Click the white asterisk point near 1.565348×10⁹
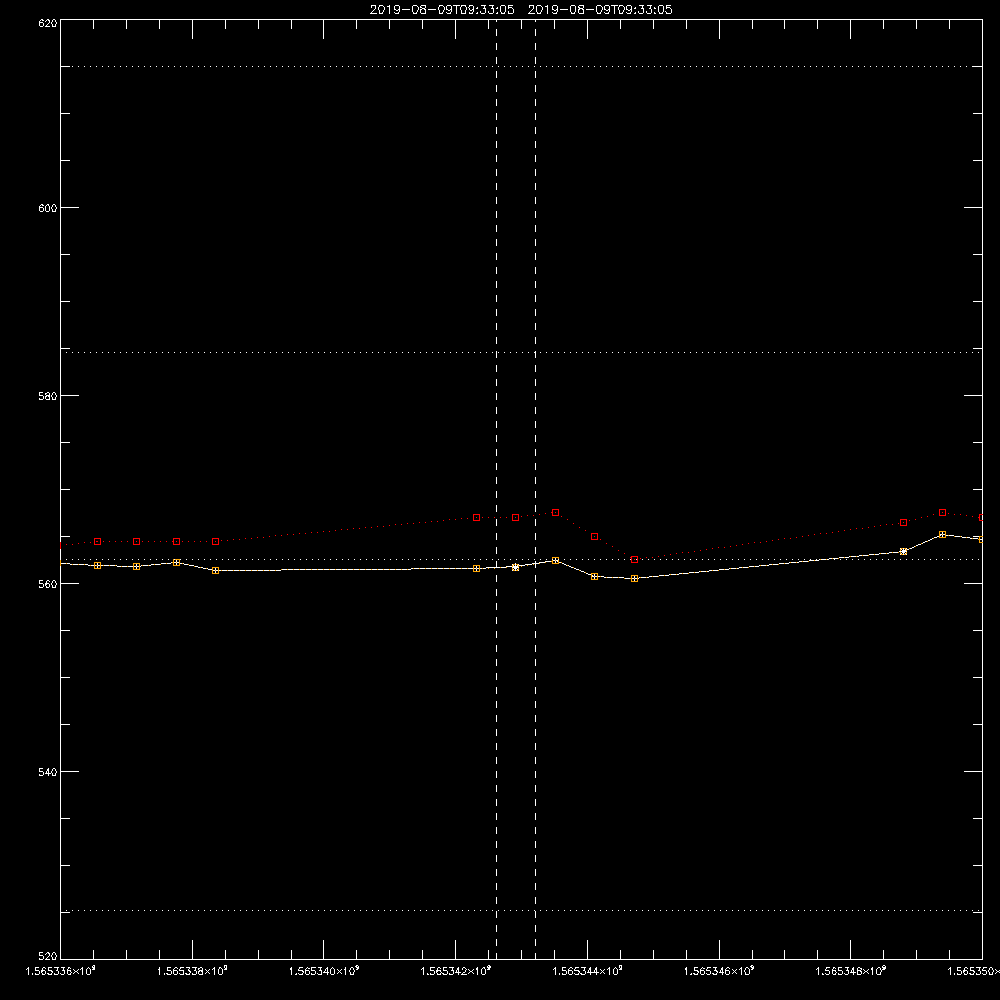This screenshot has height=1000, width=1000. tap(903, 552)
